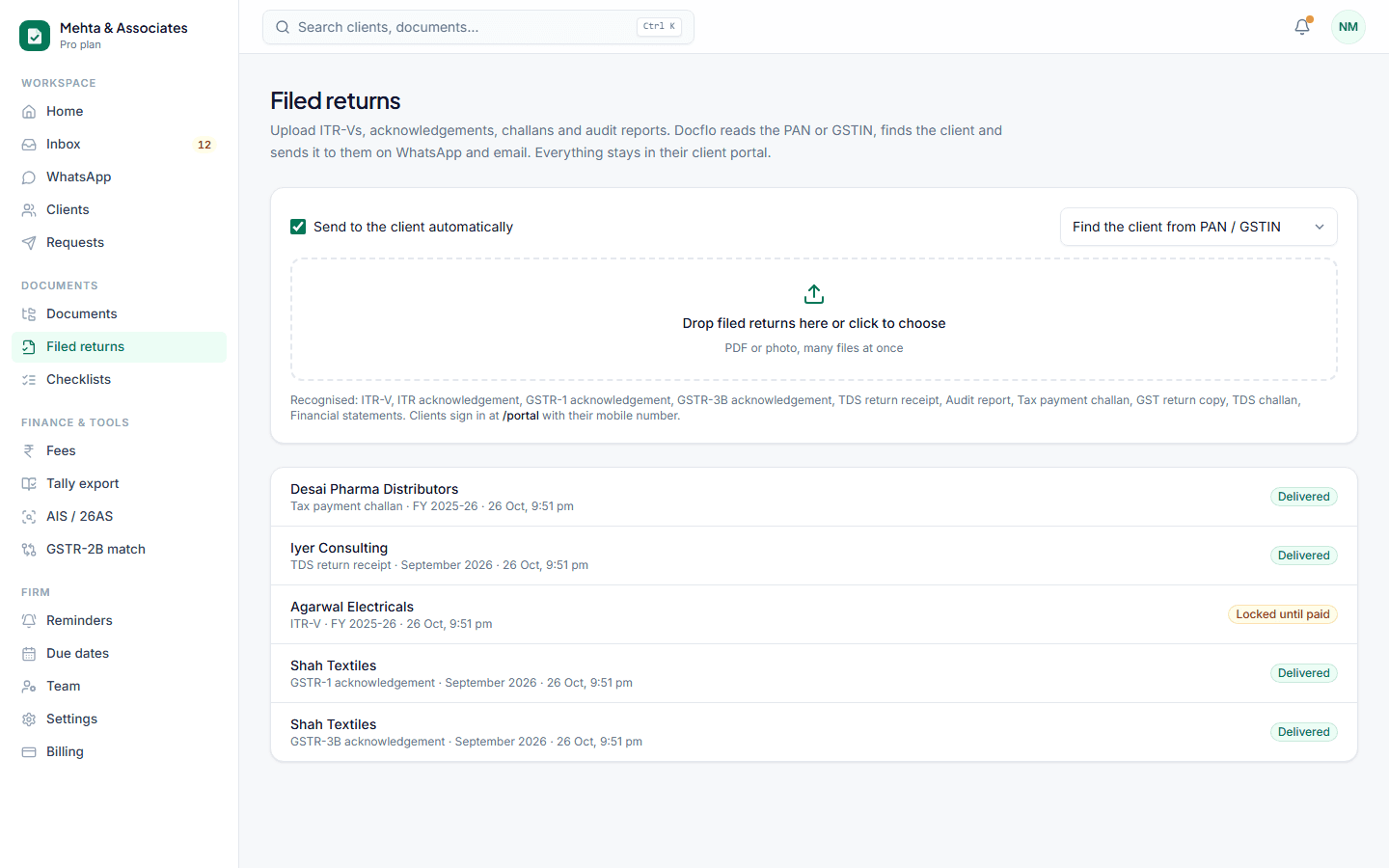
Task: Click Delivered badge for Iyer Consulting
Action: tap(1304, 556)
